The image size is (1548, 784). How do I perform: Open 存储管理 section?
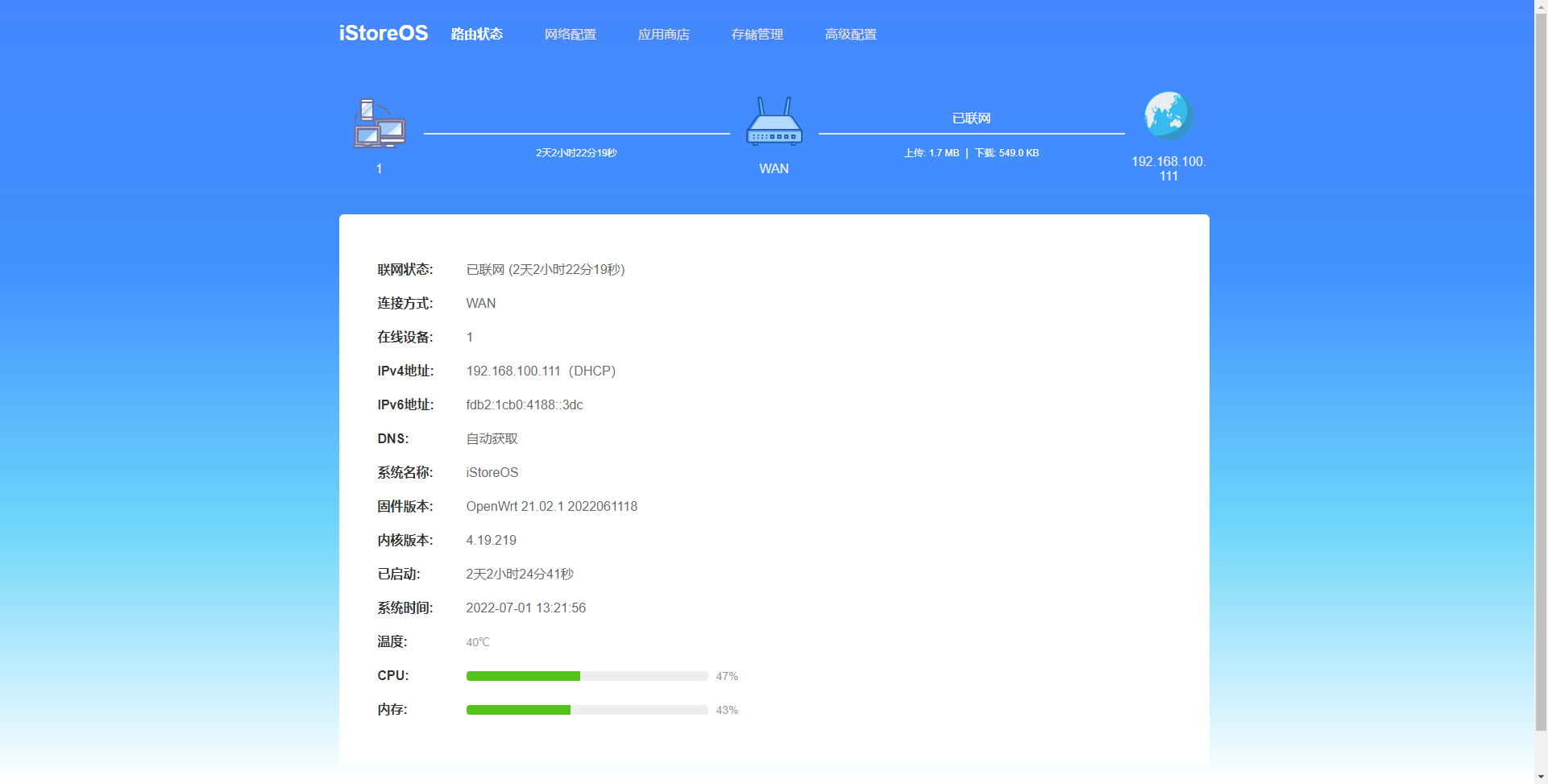757,34
